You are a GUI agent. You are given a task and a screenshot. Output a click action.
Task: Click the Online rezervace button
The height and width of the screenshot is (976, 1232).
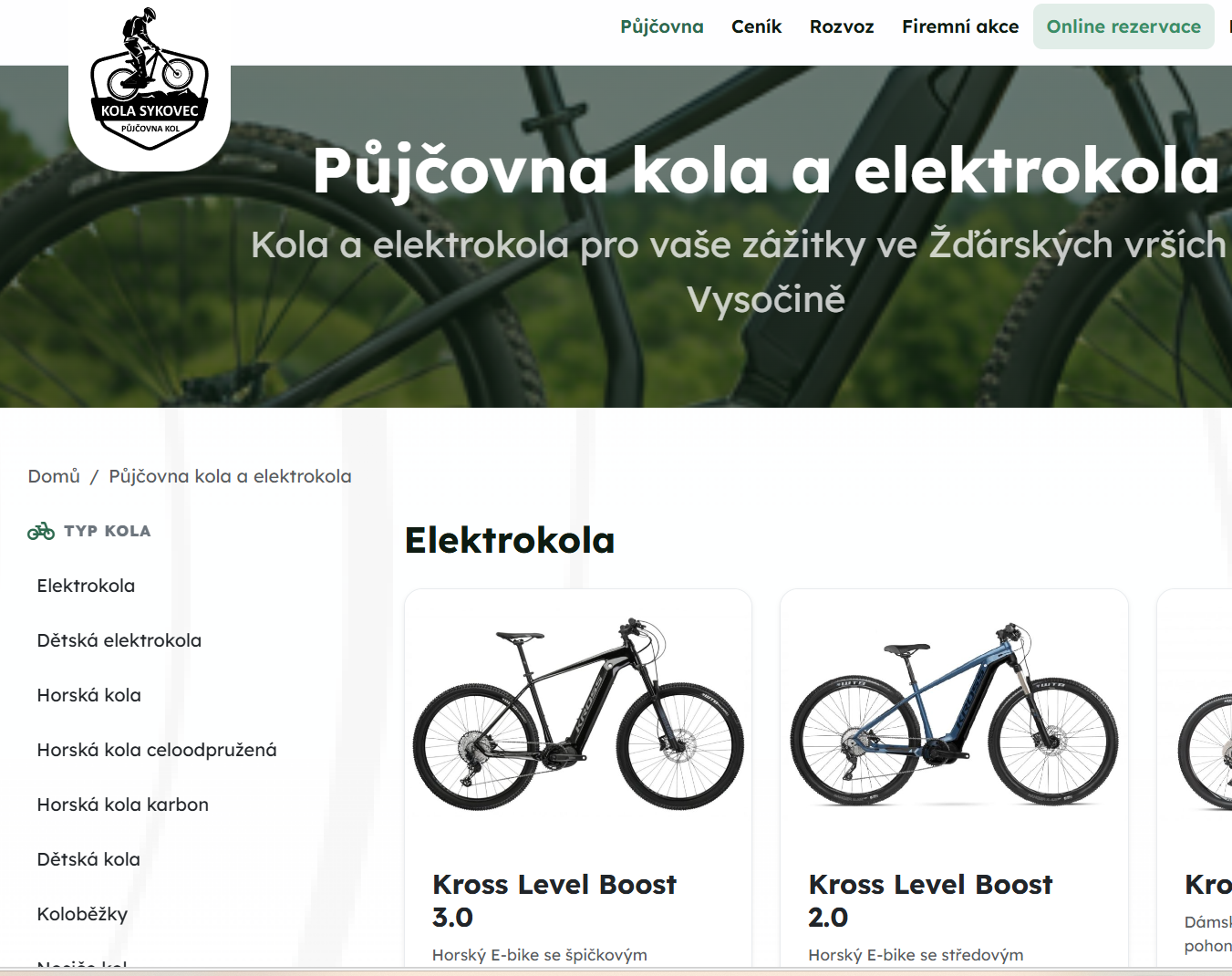[1123, 26]
